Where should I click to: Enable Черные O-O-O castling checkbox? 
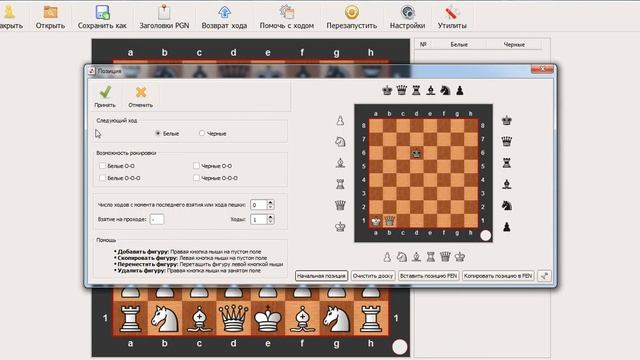pos(196,178)
